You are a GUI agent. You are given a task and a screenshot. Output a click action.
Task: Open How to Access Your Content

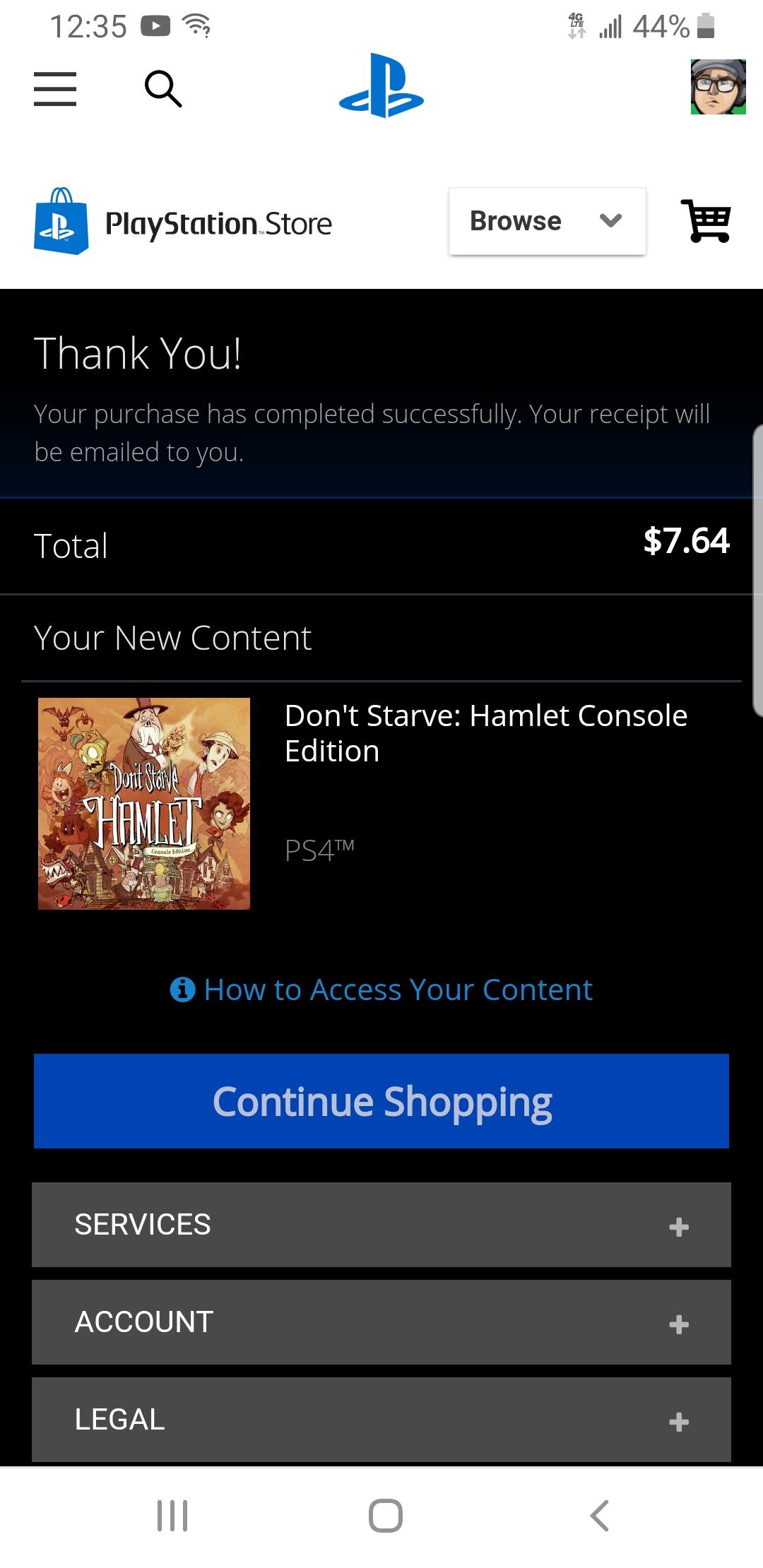[x=398, y=990]
